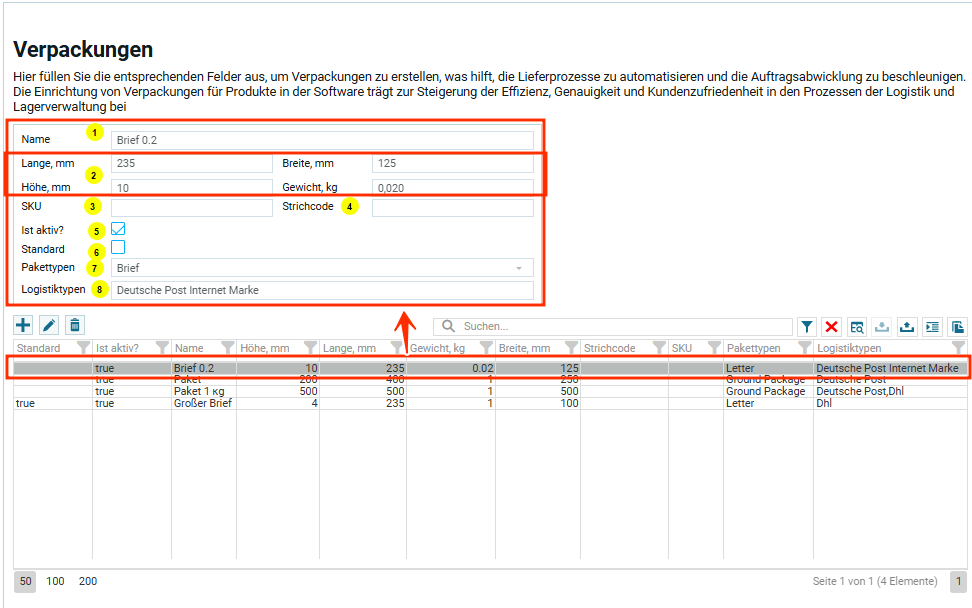Click the blue funnel filter toolbar icon
Image resolution: width=972 pixels, height=608 pixels.
click(807, 327)
